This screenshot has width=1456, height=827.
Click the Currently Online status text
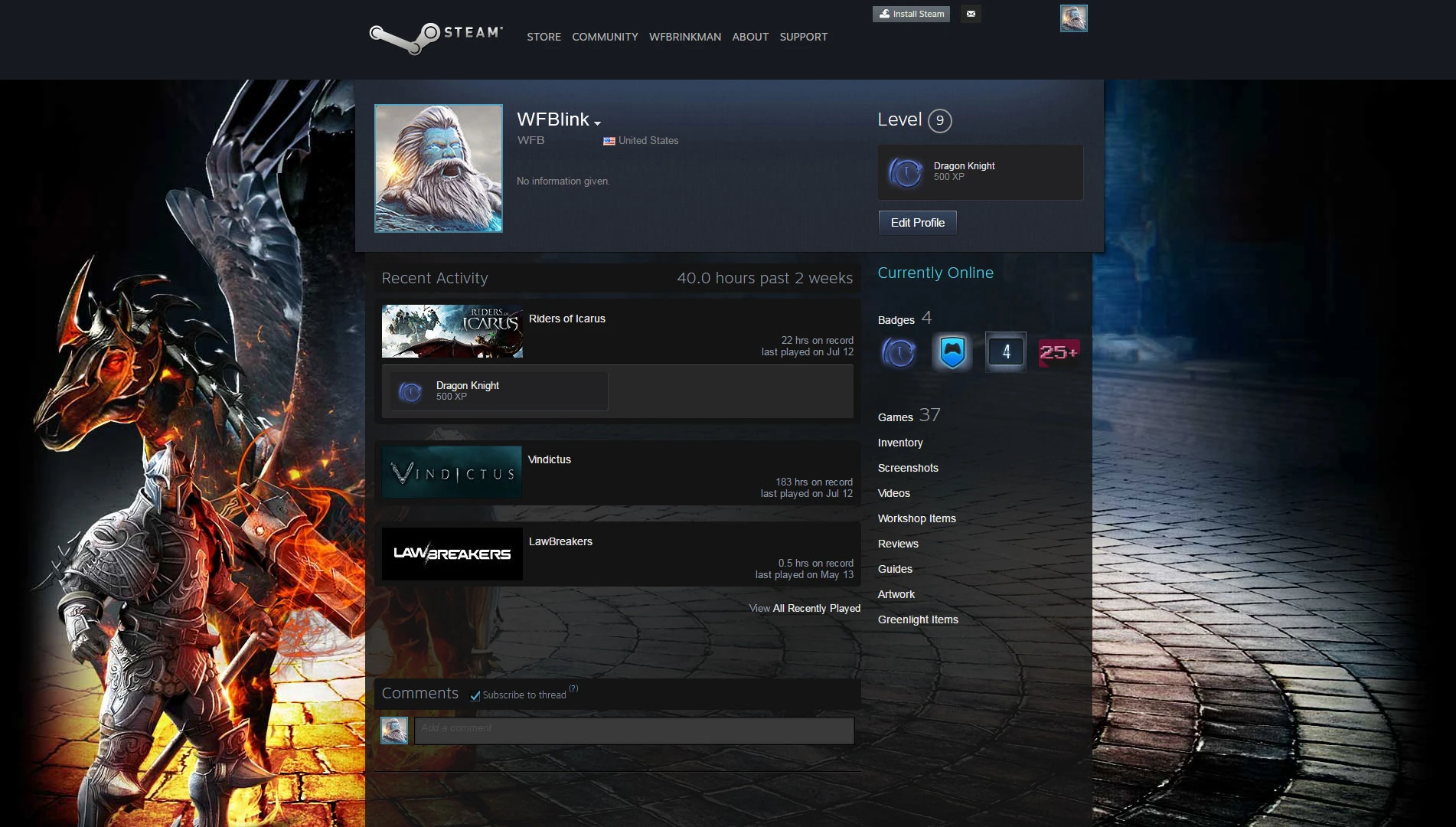point(935,273)
